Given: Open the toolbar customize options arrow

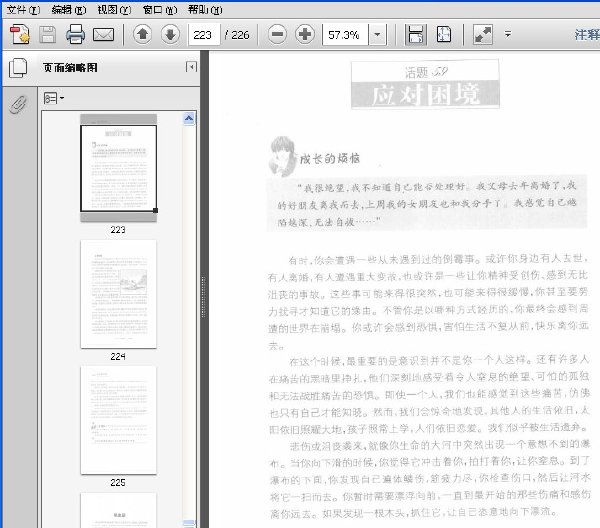Looking at the screenshot, I should click(508, 34).
